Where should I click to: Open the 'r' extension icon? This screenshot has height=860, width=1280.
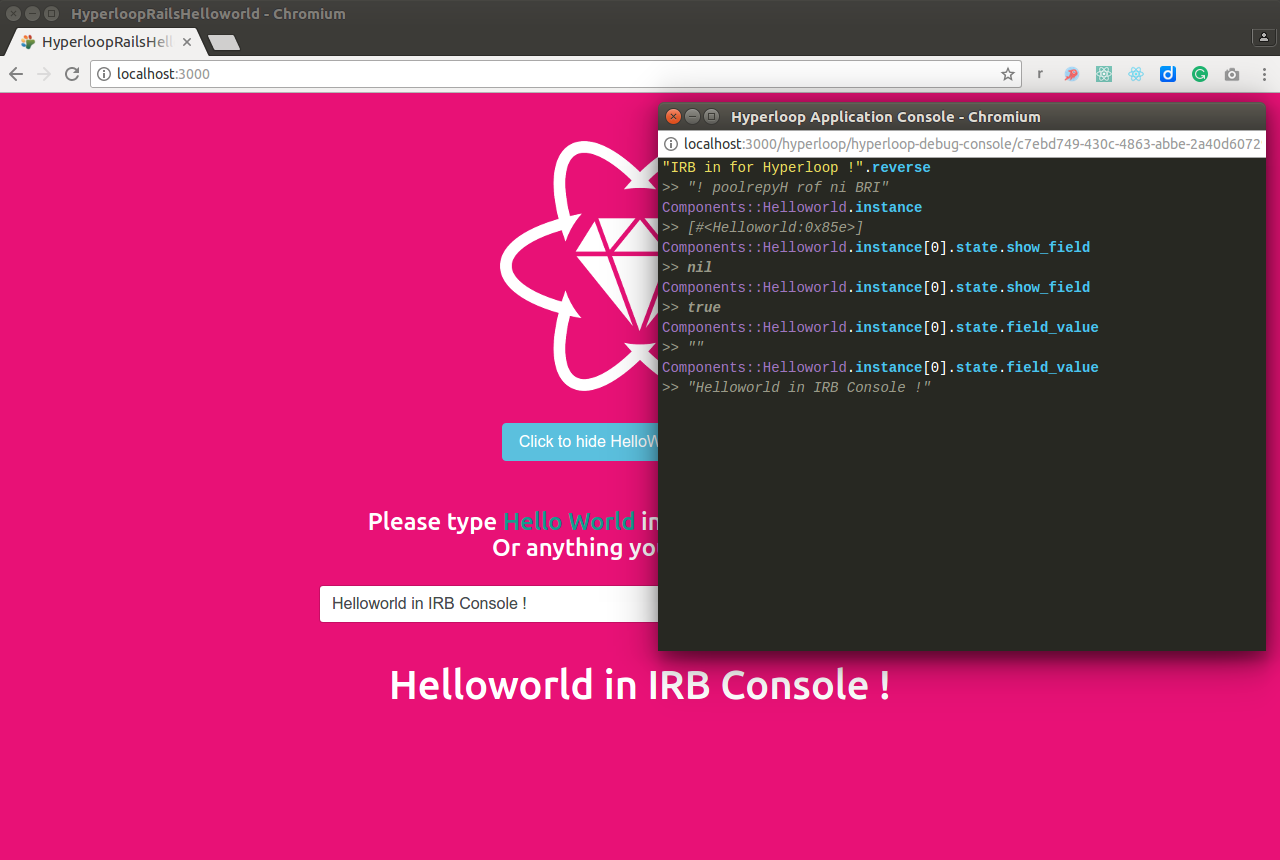coord(1040,74)
